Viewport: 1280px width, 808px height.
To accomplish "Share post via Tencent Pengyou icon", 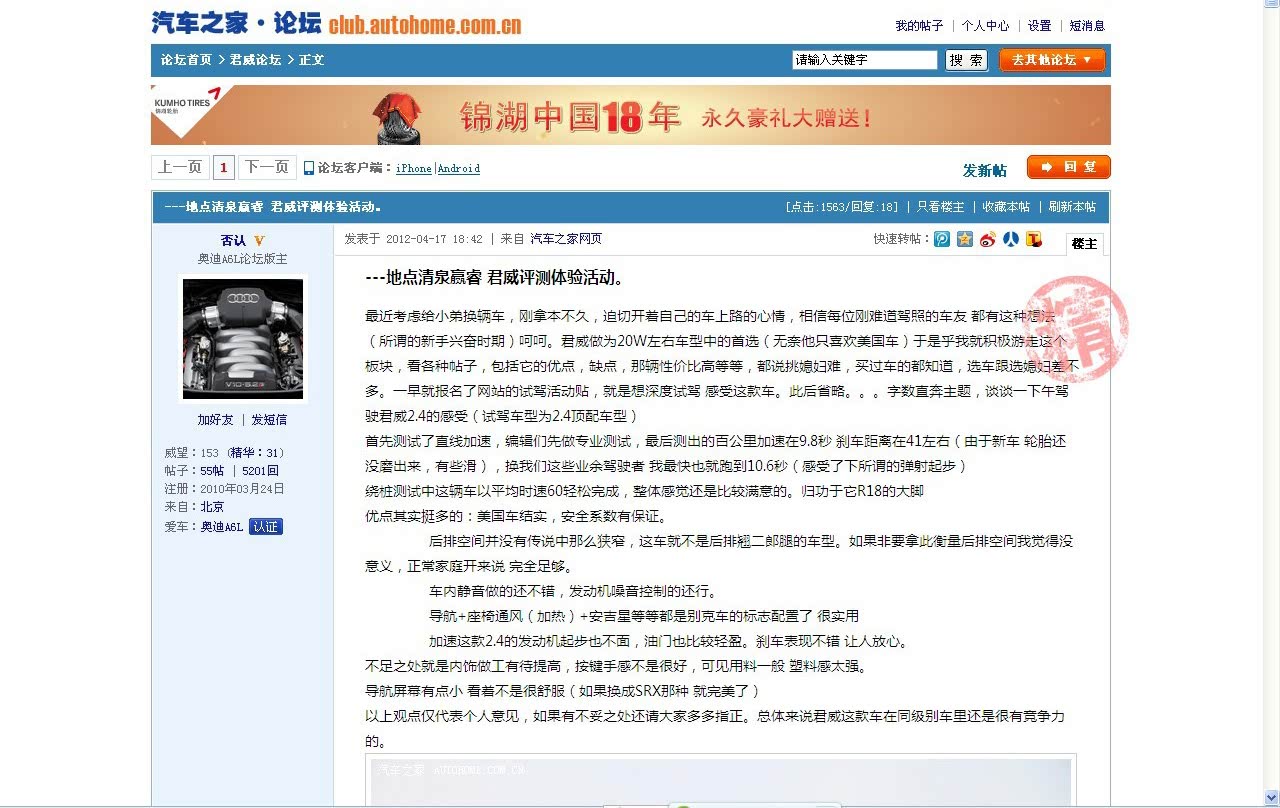I will [x=942, y=239].
